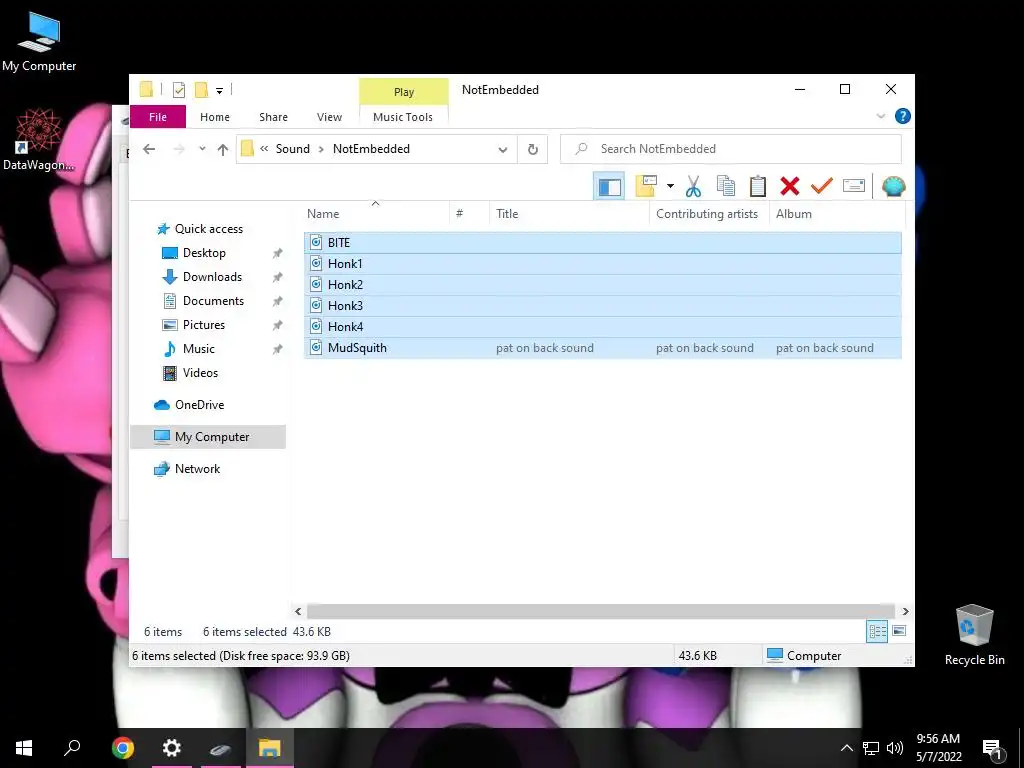
Task: Open the Recent locations dropdown
Action: coord(202,149)
